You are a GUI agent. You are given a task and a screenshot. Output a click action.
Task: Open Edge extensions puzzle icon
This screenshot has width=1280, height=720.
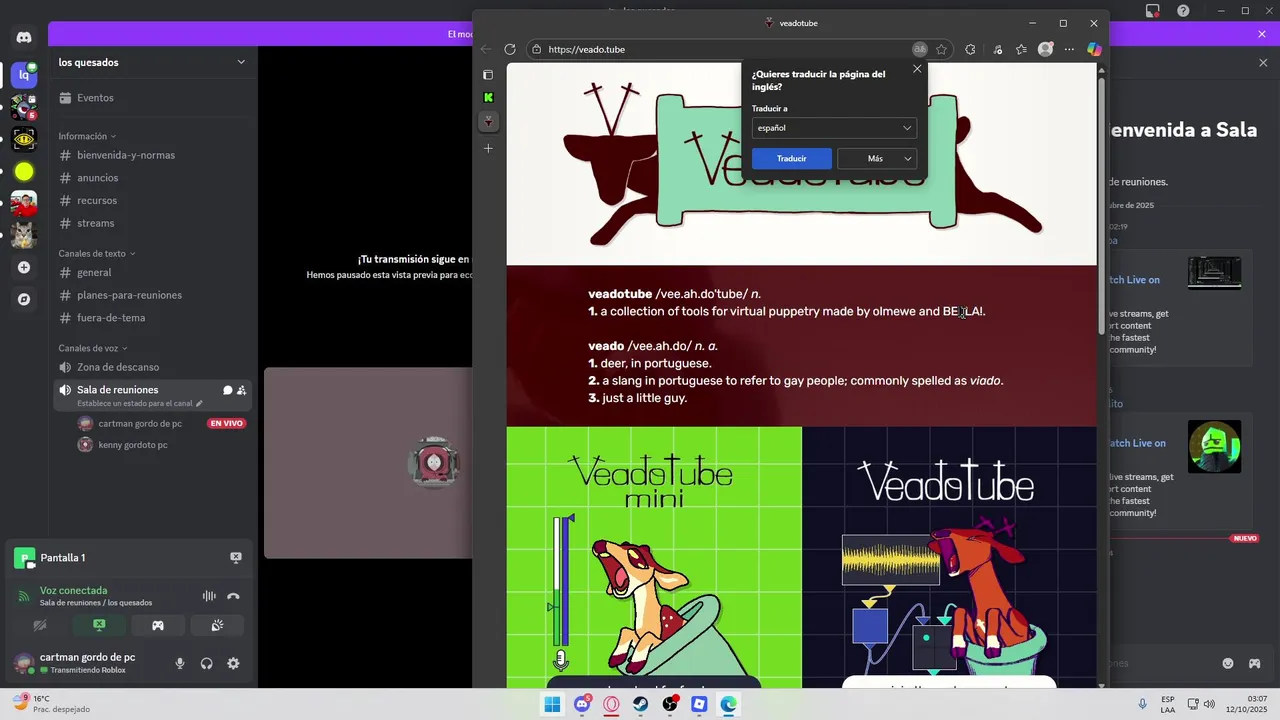[970, 49]
